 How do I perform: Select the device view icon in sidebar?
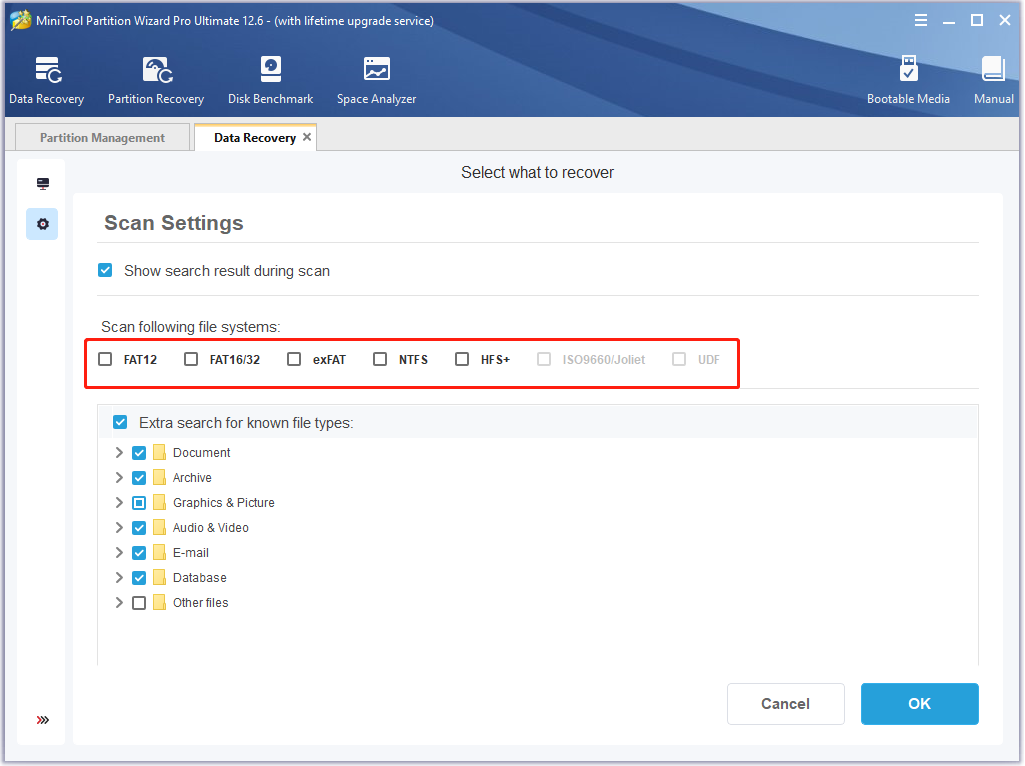(x=42, y=184)
